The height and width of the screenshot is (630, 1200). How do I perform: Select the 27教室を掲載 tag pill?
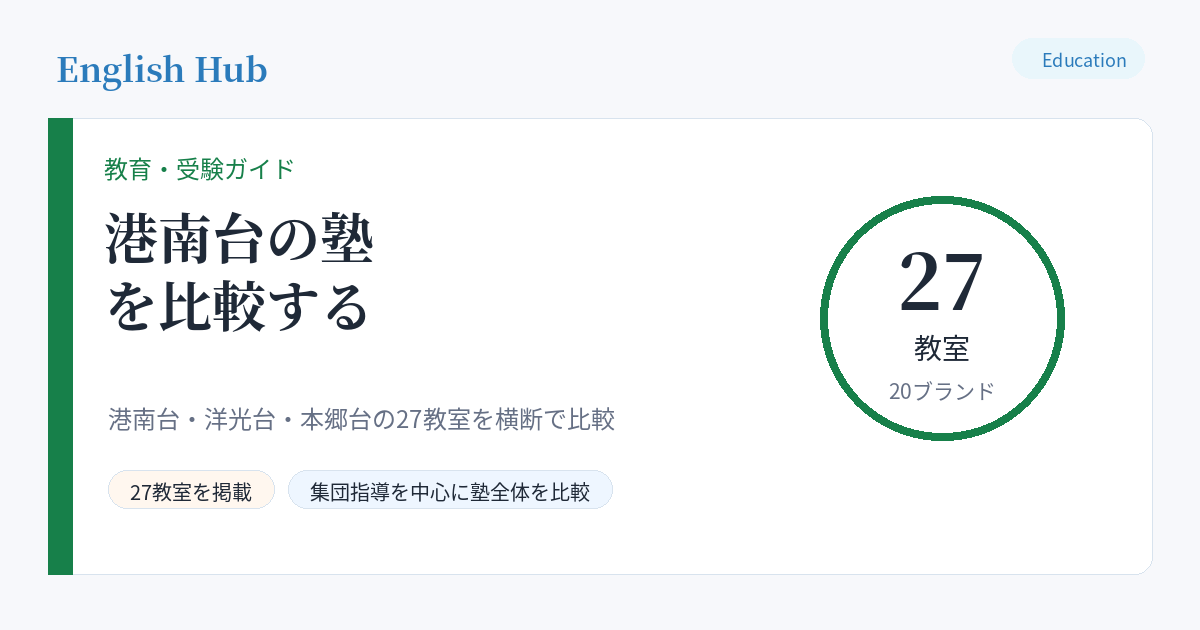pos(191,490)
